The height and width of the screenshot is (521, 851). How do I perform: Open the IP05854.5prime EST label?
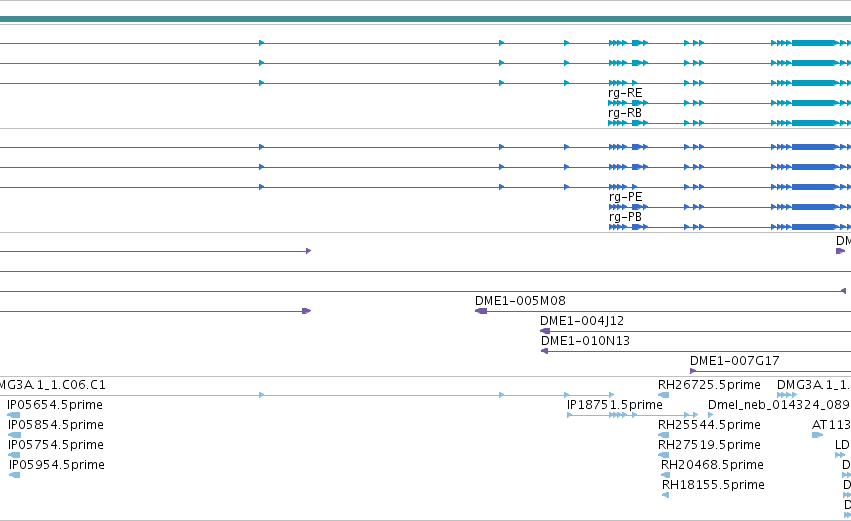pos(56,425)
